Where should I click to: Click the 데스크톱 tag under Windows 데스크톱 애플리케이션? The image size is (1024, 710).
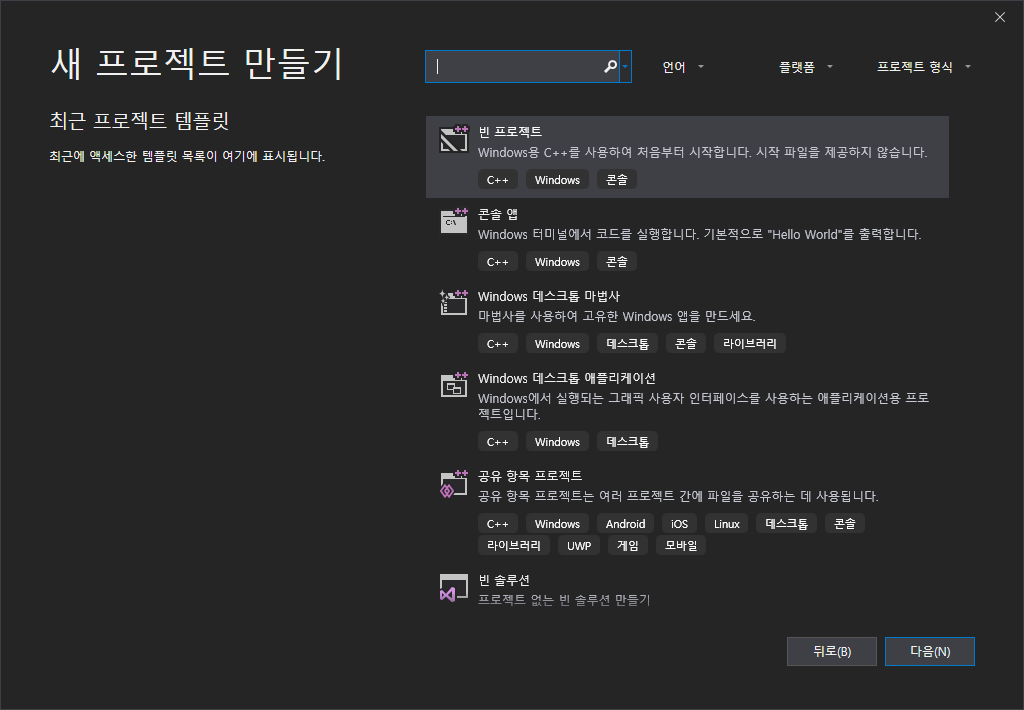[x=627, y=442]
